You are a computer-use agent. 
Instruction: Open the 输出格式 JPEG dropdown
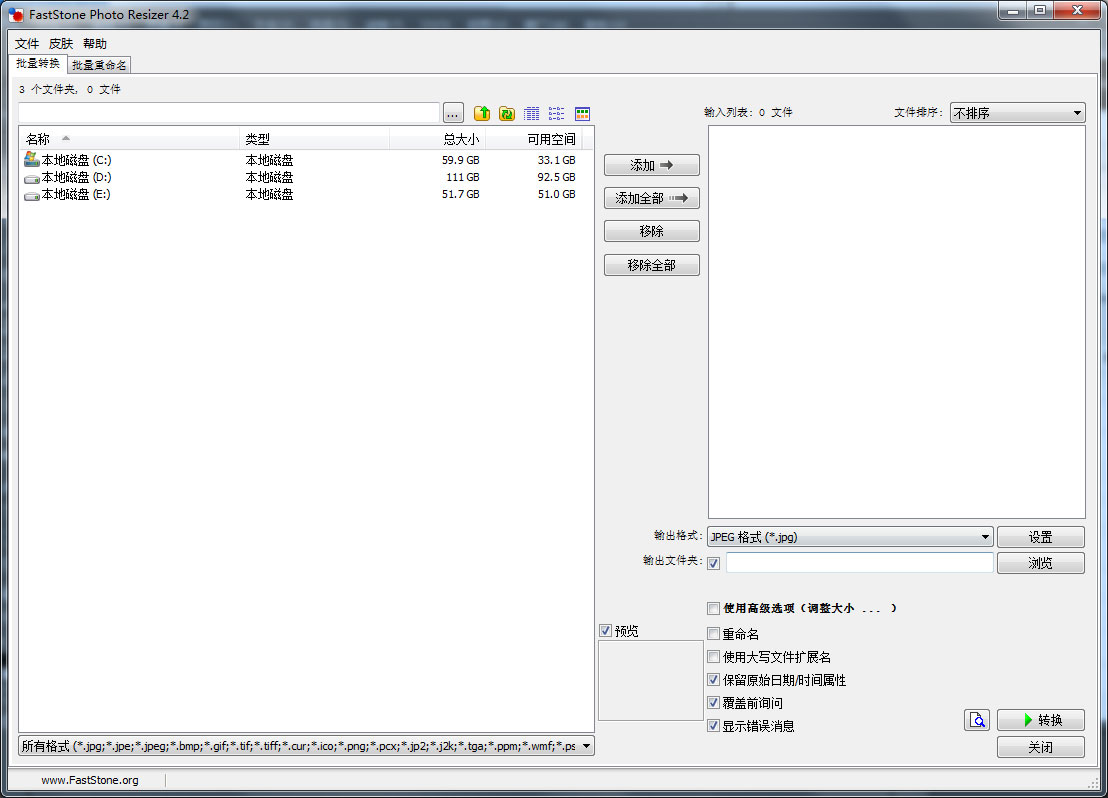(x=850, y=537)
